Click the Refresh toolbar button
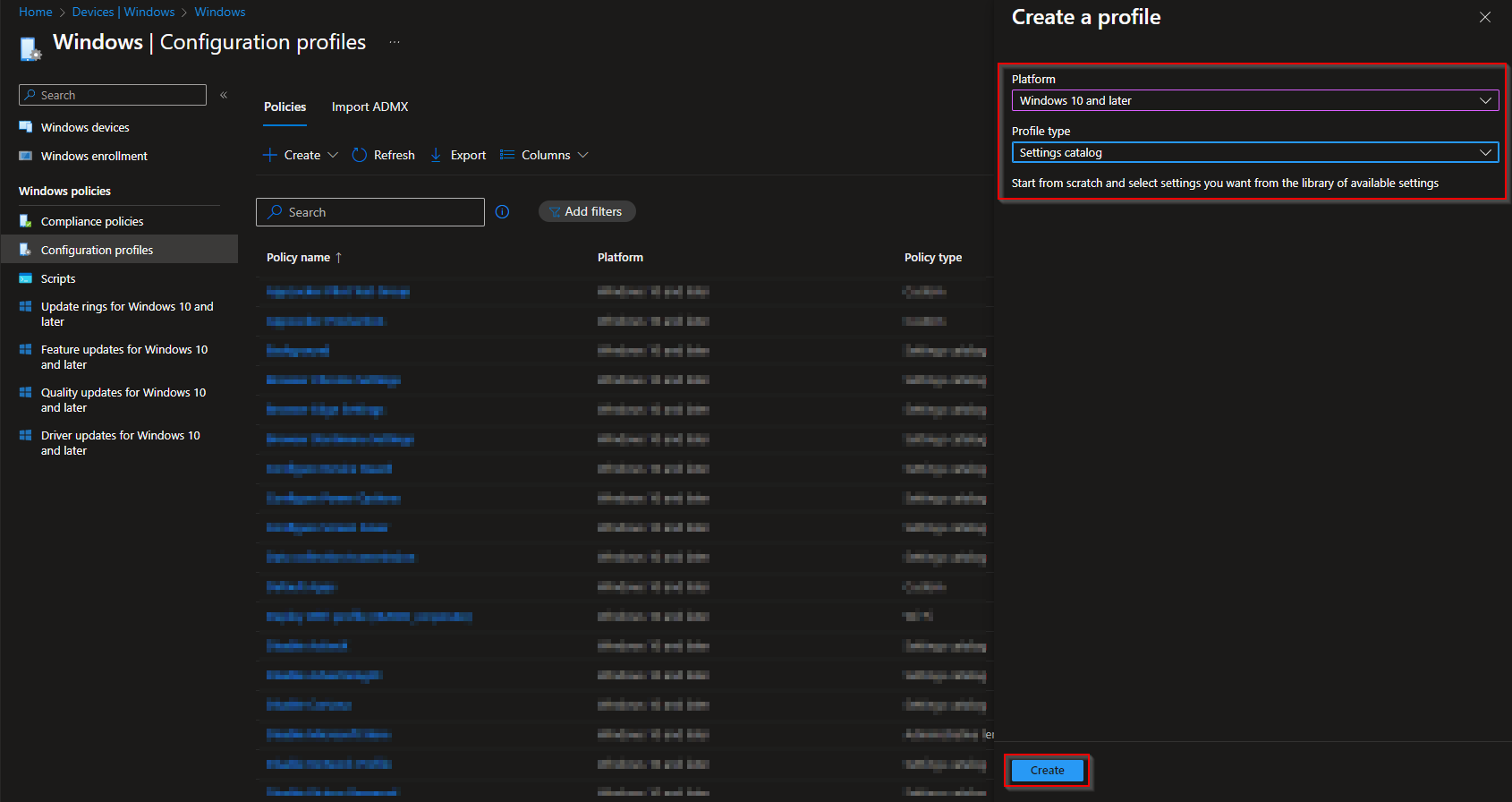1512x802 pixels. (x=384, y=155)
